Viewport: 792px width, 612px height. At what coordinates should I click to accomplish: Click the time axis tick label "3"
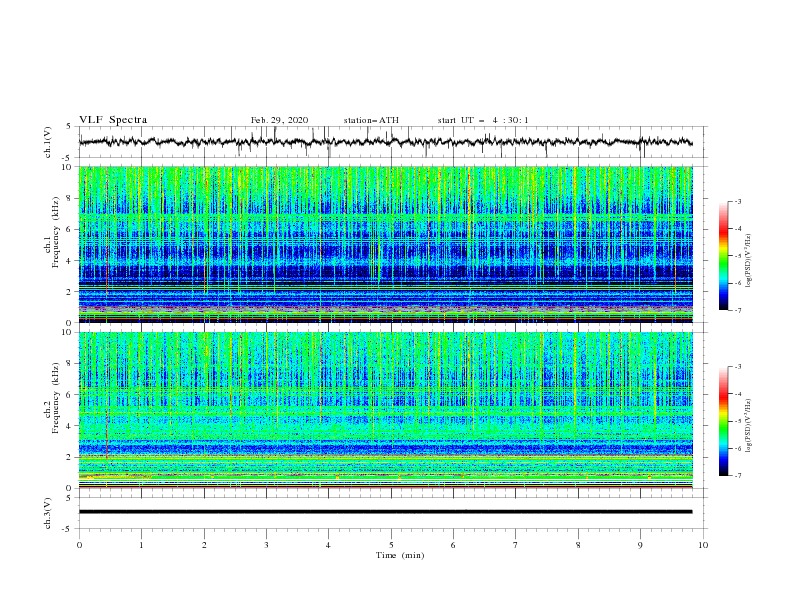266,545
